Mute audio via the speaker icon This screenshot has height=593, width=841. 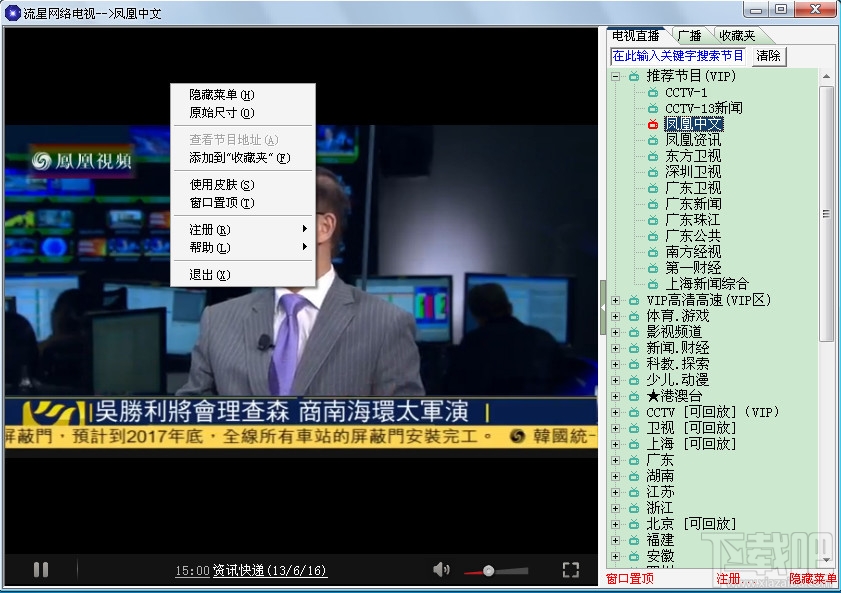439,568
